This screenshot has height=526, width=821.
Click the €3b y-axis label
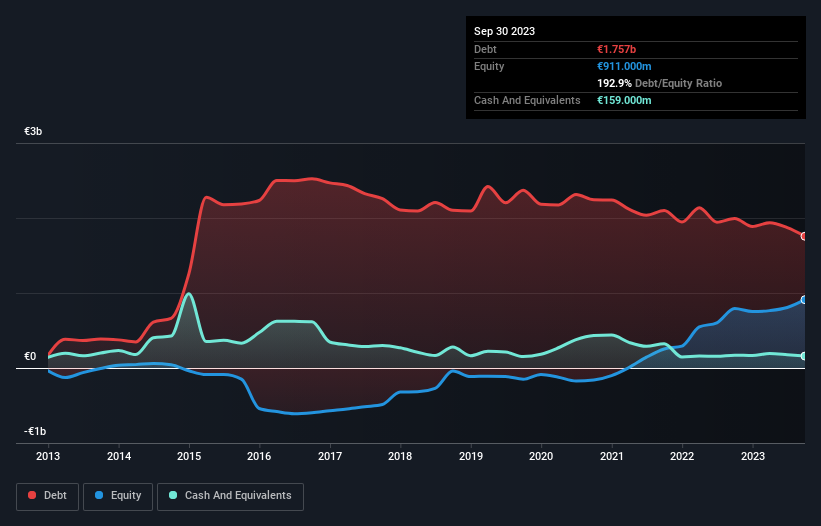click(x=33, y=131)
